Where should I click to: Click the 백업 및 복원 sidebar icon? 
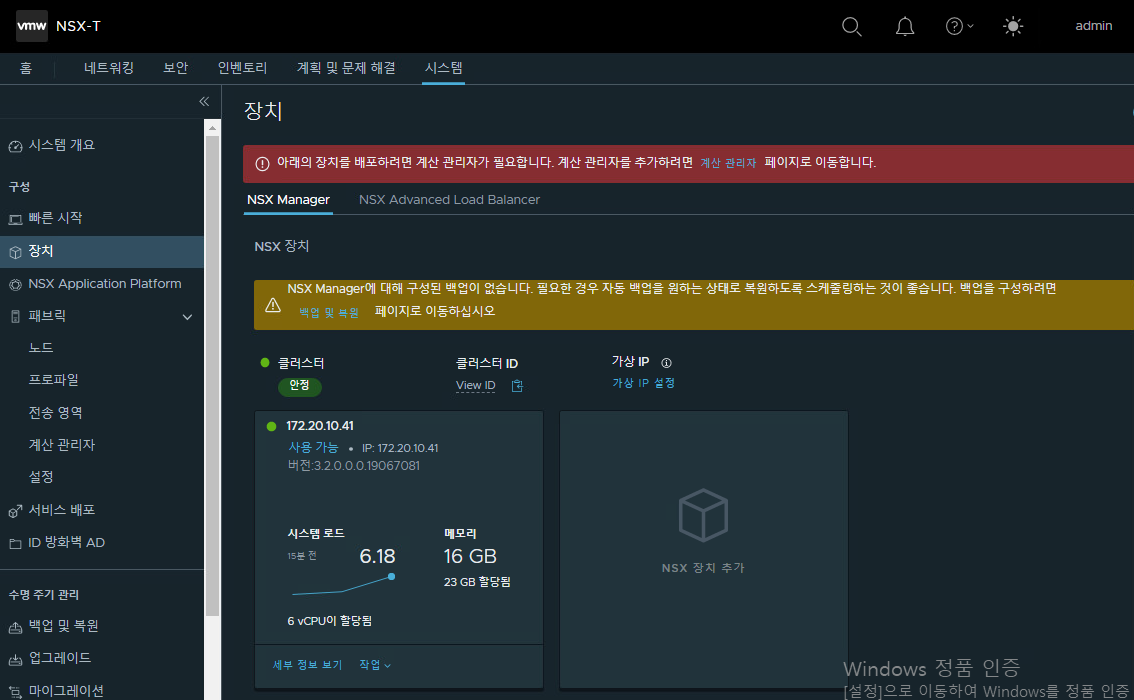(x=15, y=628)
